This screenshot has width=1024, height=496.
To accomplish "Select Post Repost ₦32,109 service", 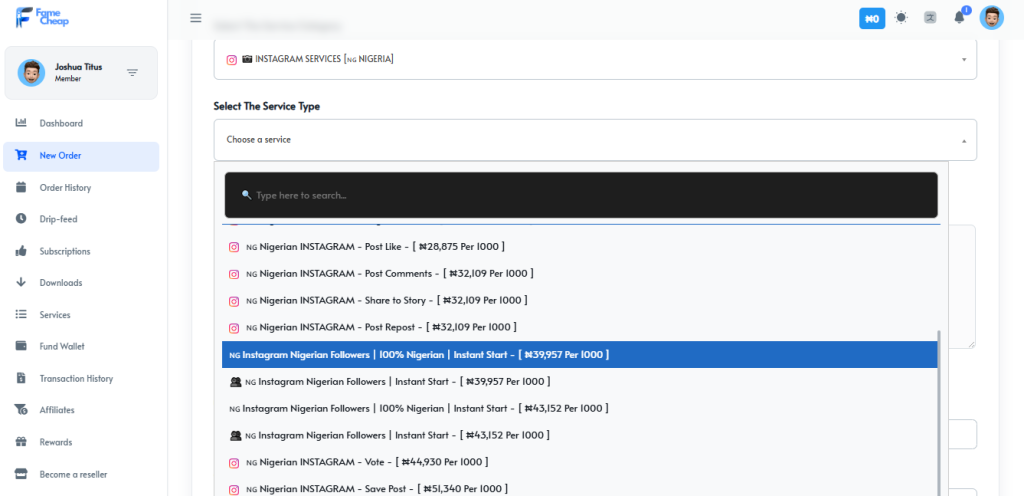I will tap(580, 327).
